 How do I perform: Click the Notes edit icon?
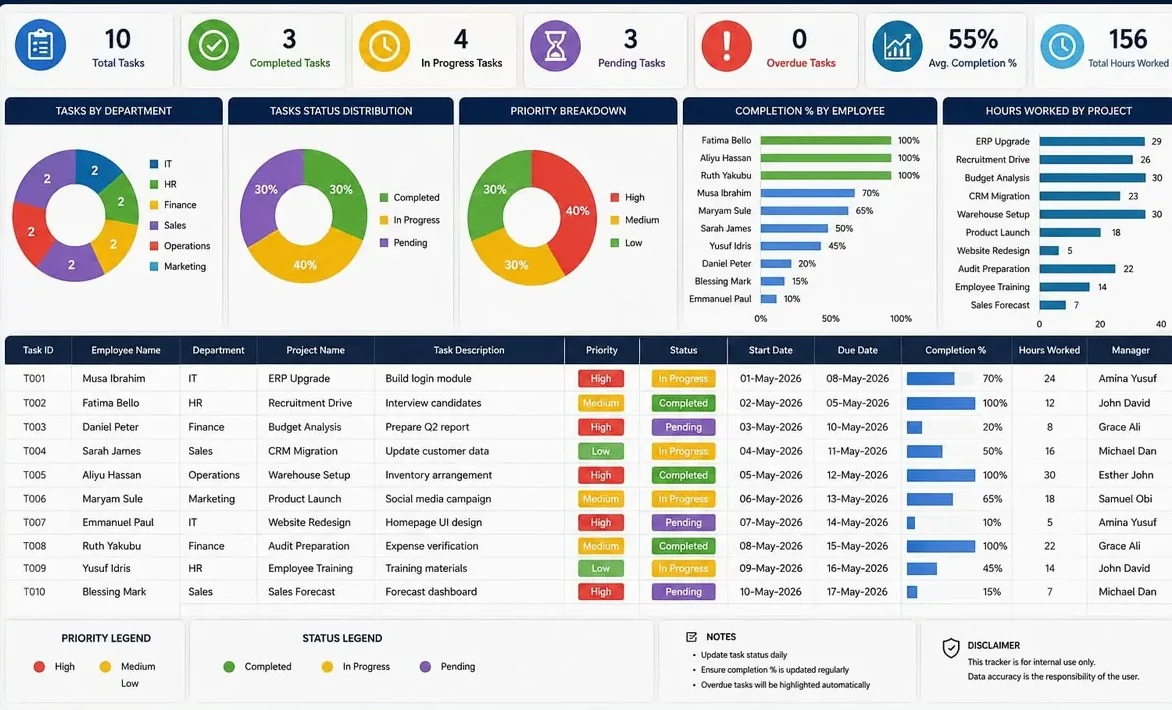coord(691,637)
